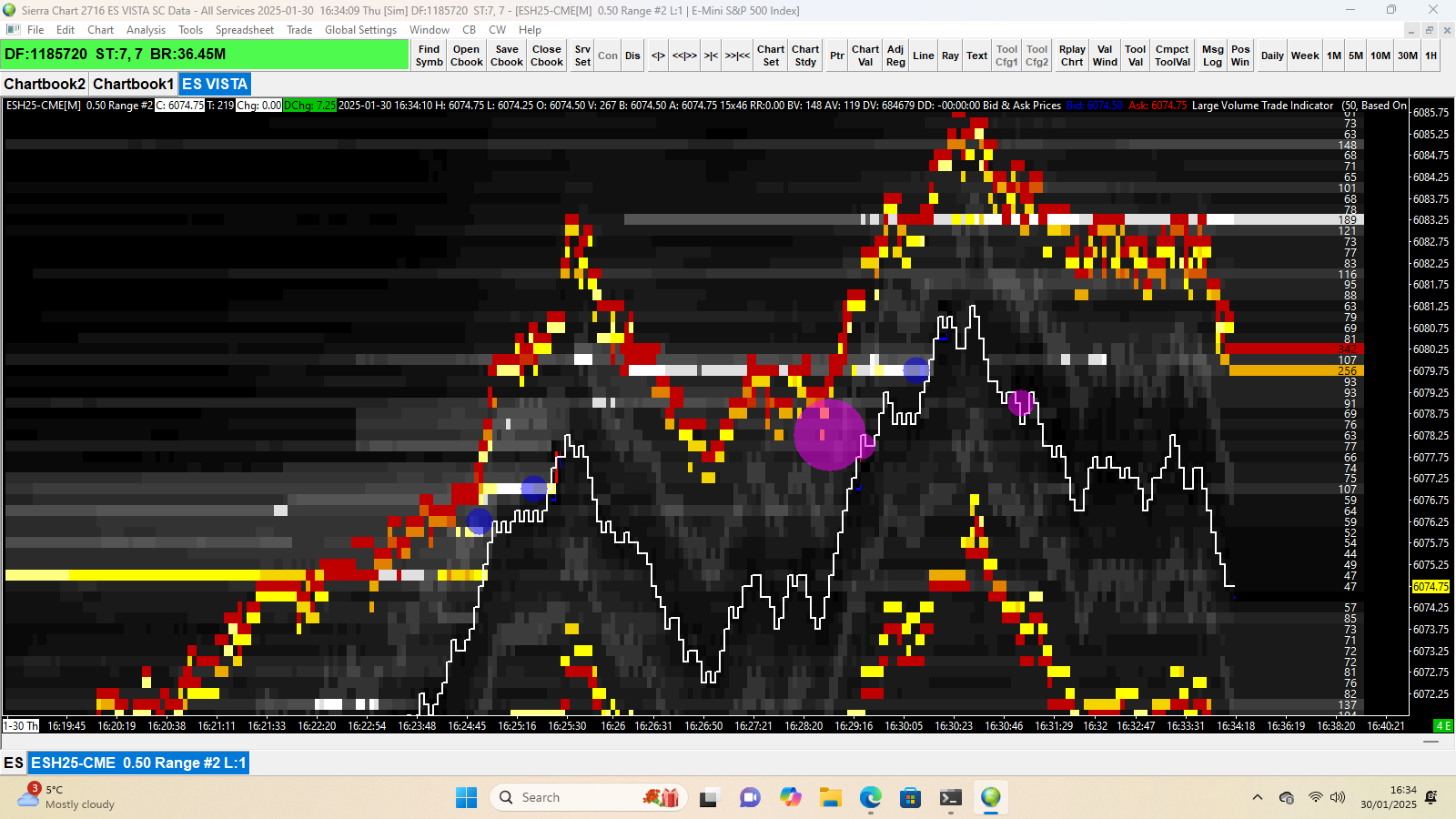Click the 6080.25 price scale label
1456x819 pixels.
coord(1431,349)
